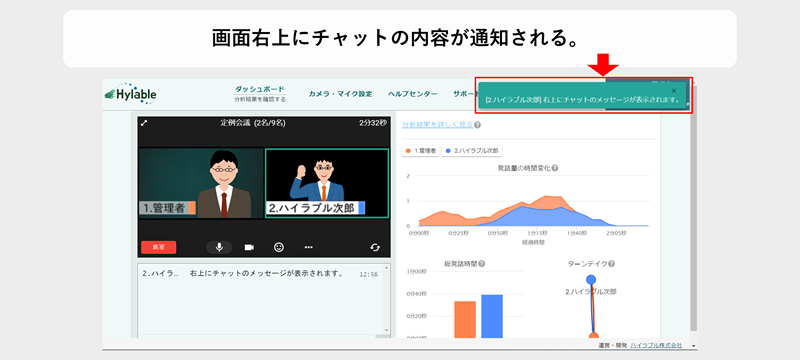Open カメラ・マイク設定 in the header
Viewport: 800px width, 360px height.
[340, 94]
